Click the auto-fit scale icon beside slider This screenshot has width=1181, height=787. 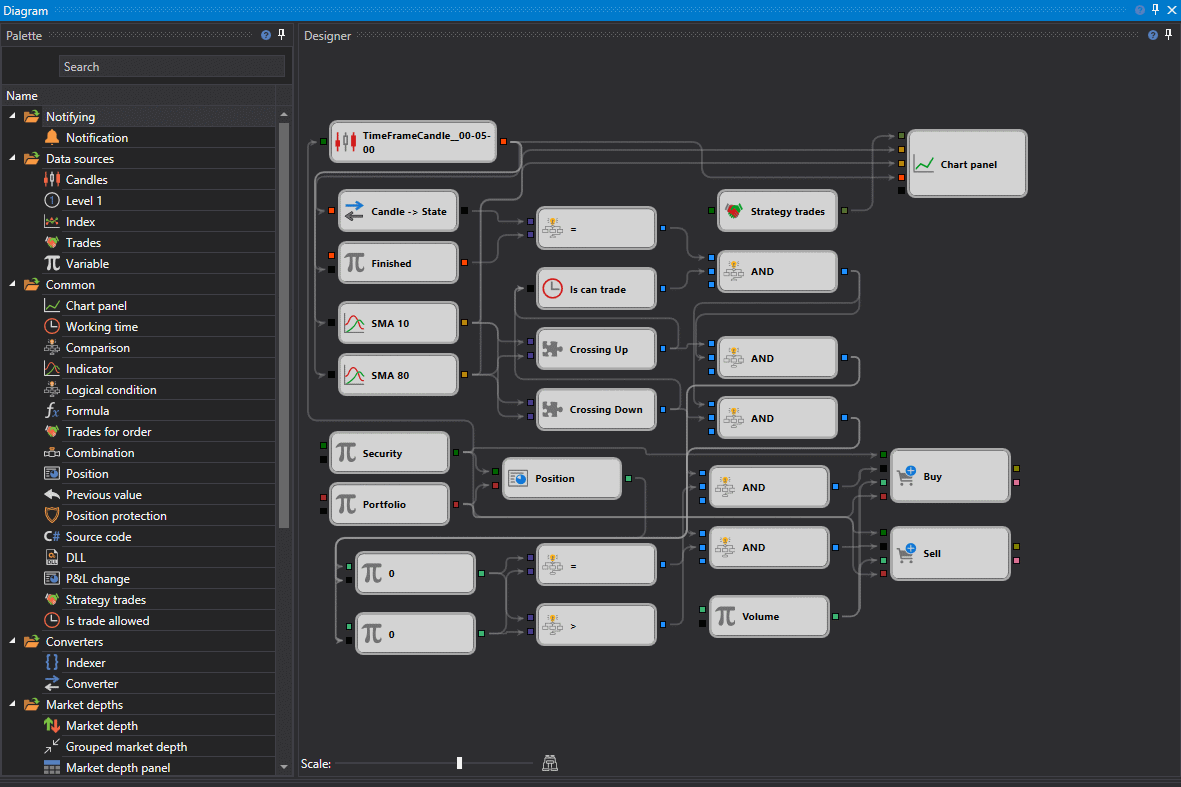coord(551,764)
